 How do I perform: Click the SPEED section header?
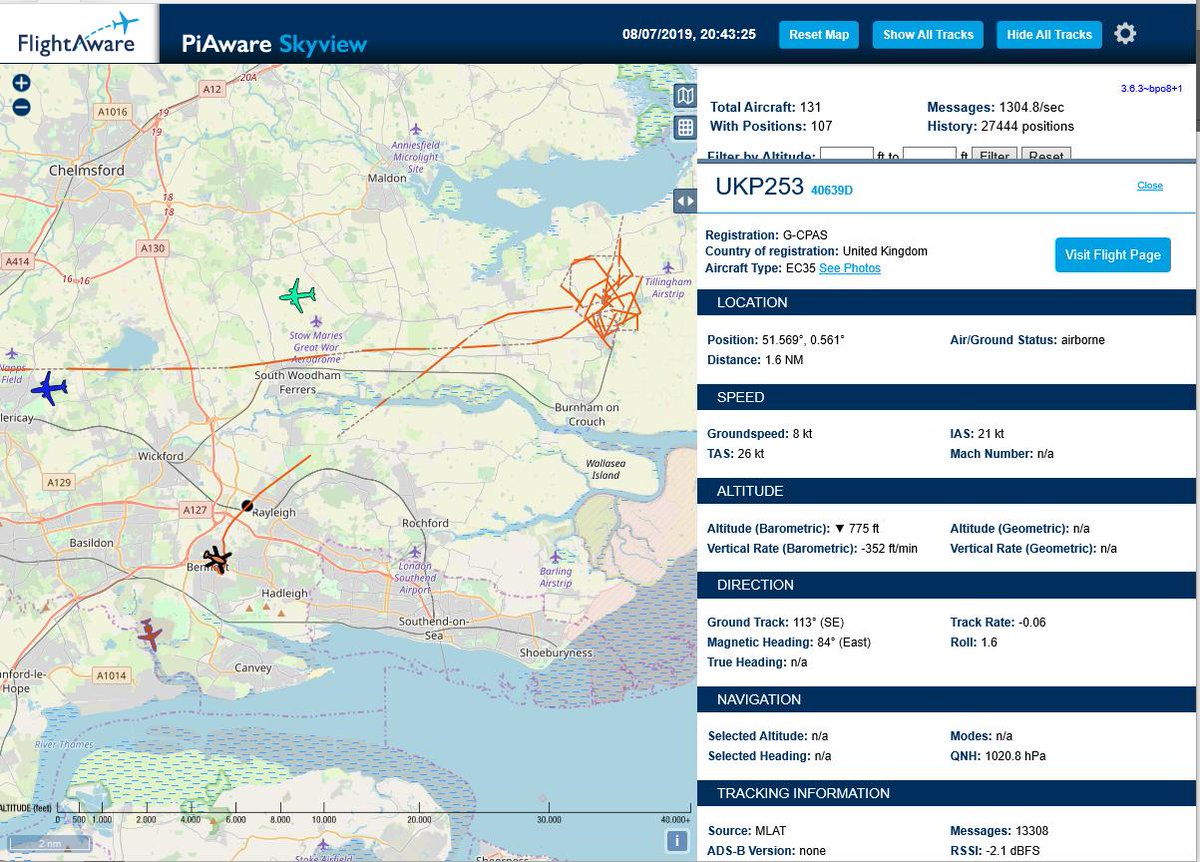point(947,397)
